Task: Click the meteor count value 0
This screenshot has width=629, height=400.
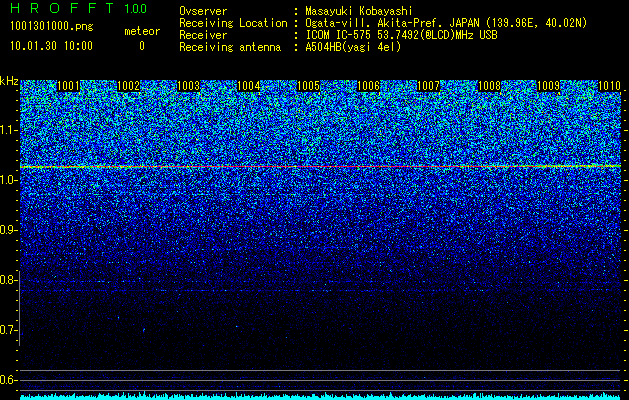Action: pyautogui.click(x=142, y=46)
